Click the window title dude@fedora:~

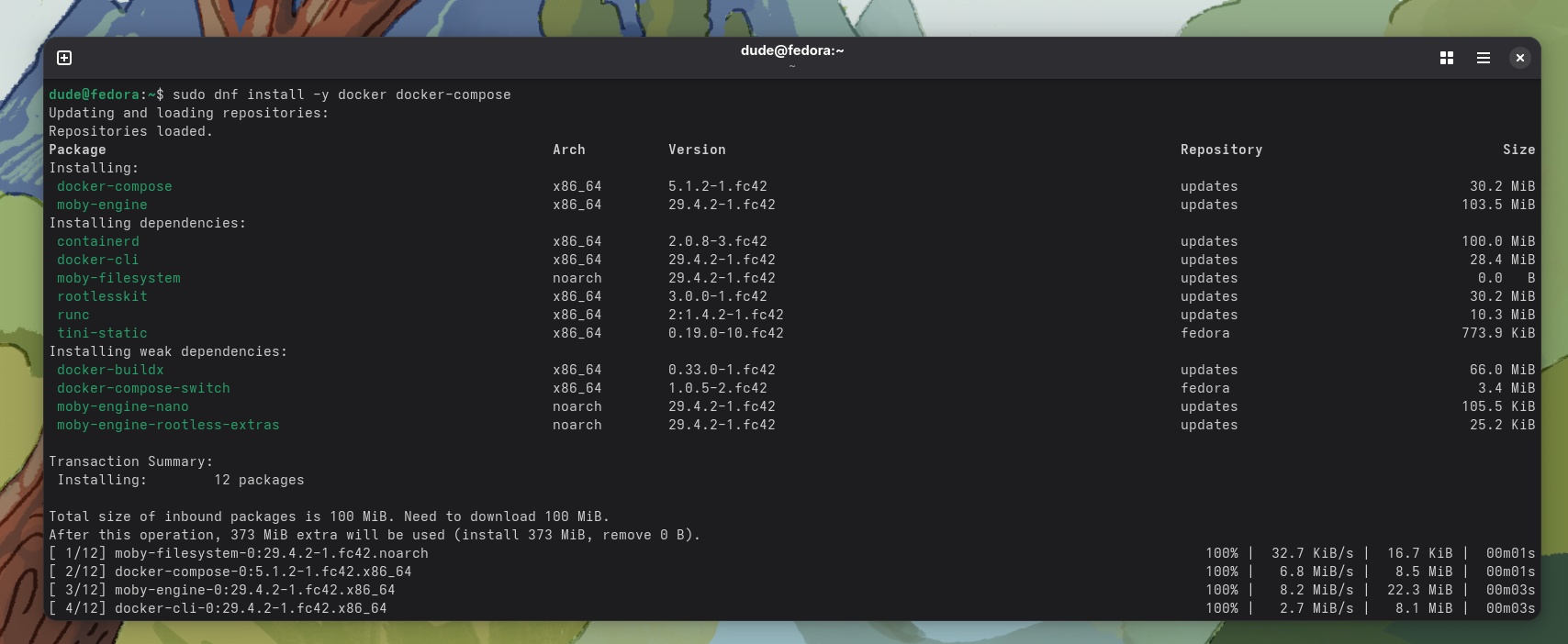(792, 50)
